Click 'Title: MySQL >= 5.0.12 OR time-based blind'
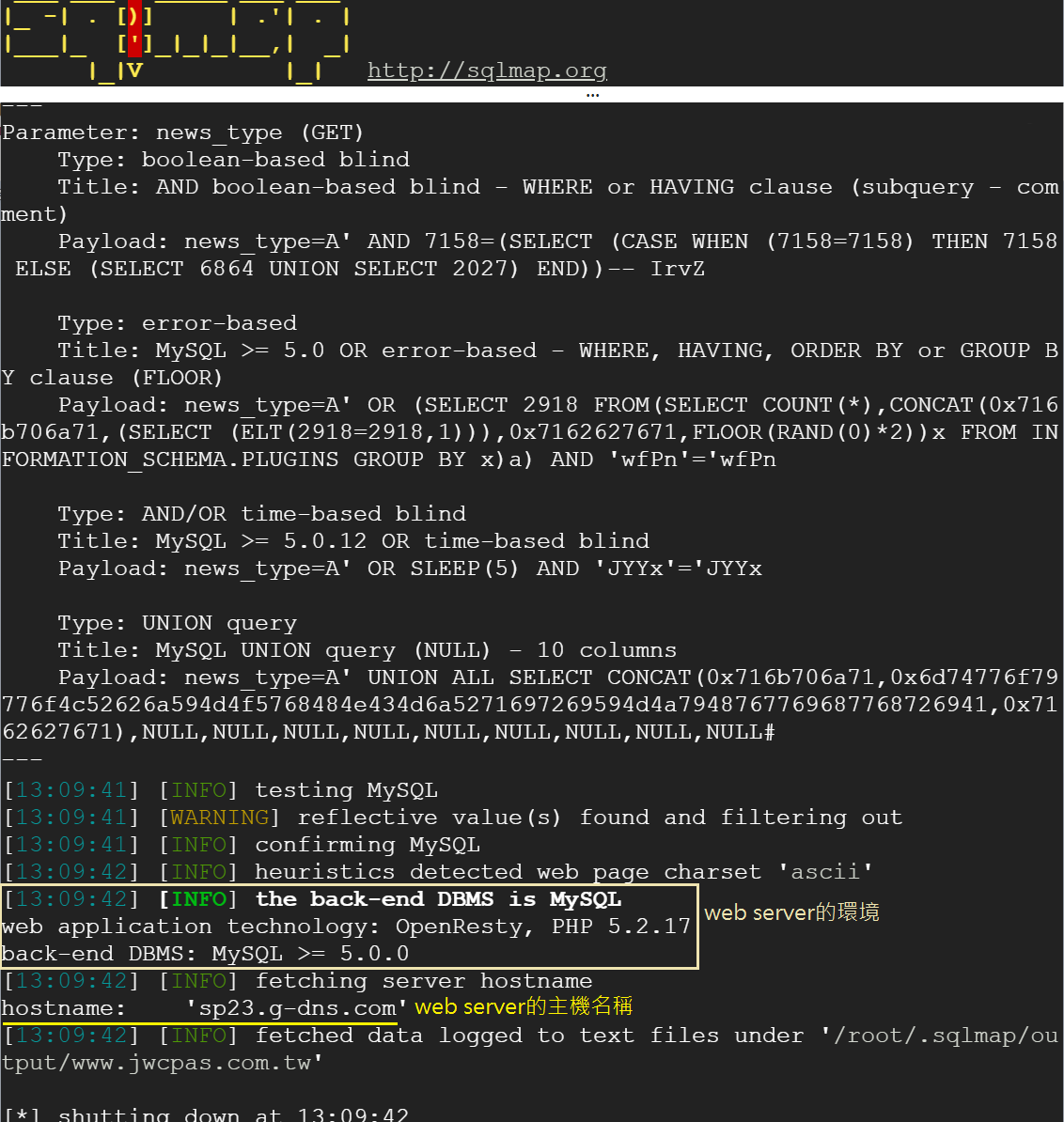Viewport: 1064px width, 1122px height. 353,541
